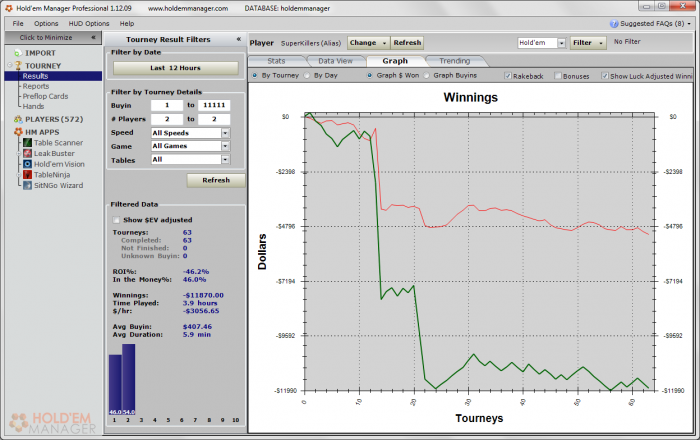Enable Show $EV adjusted checkbox
This screenshot has width=700, height=440.
116,220
